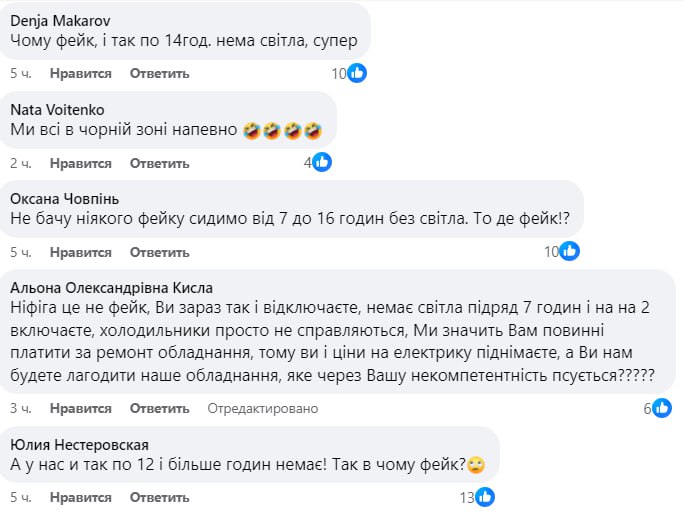
Task: Click the 5 ч. timestamp on Юлия's comment
Action: click(21, 498)
